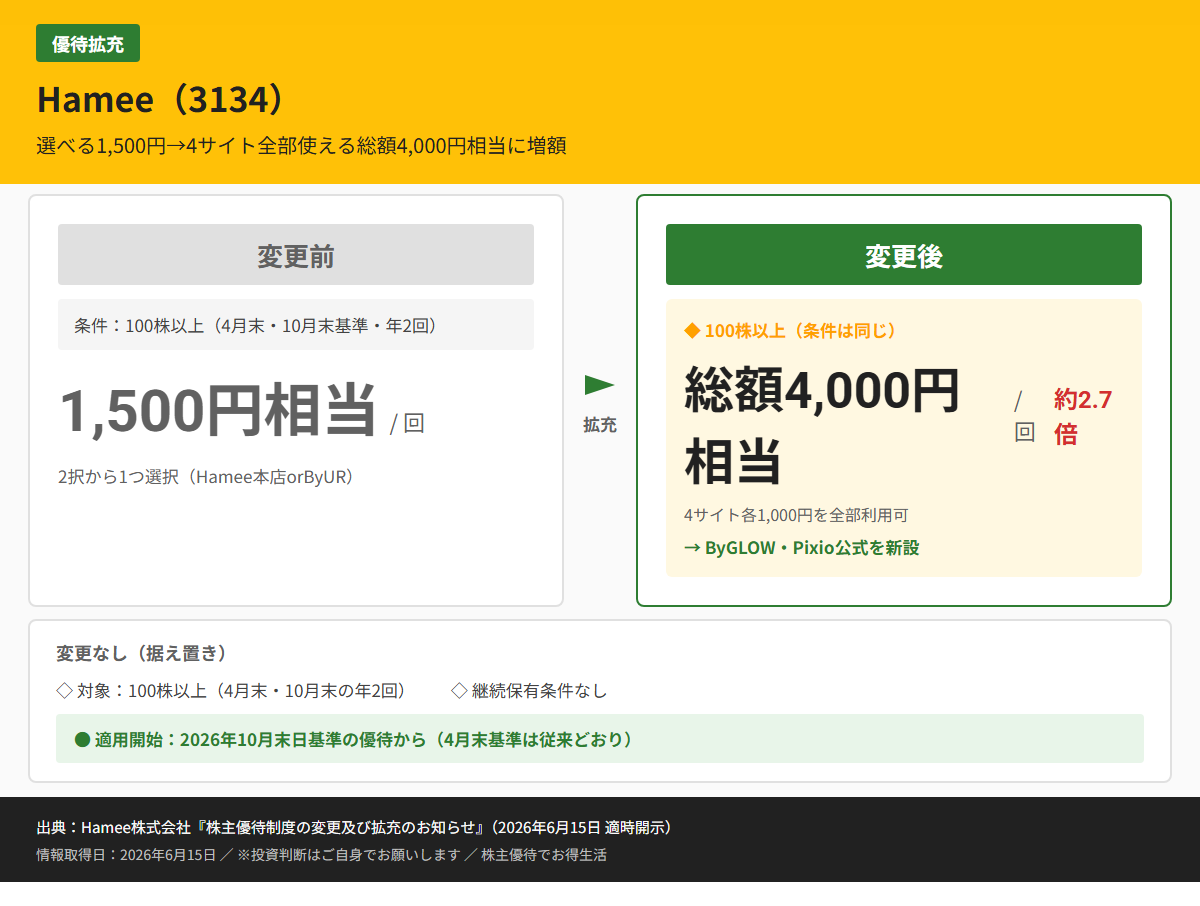Click the red diamond before 対象
Image resolution: width=1200 pixels, height=906 pixels.
pos(64,690)
